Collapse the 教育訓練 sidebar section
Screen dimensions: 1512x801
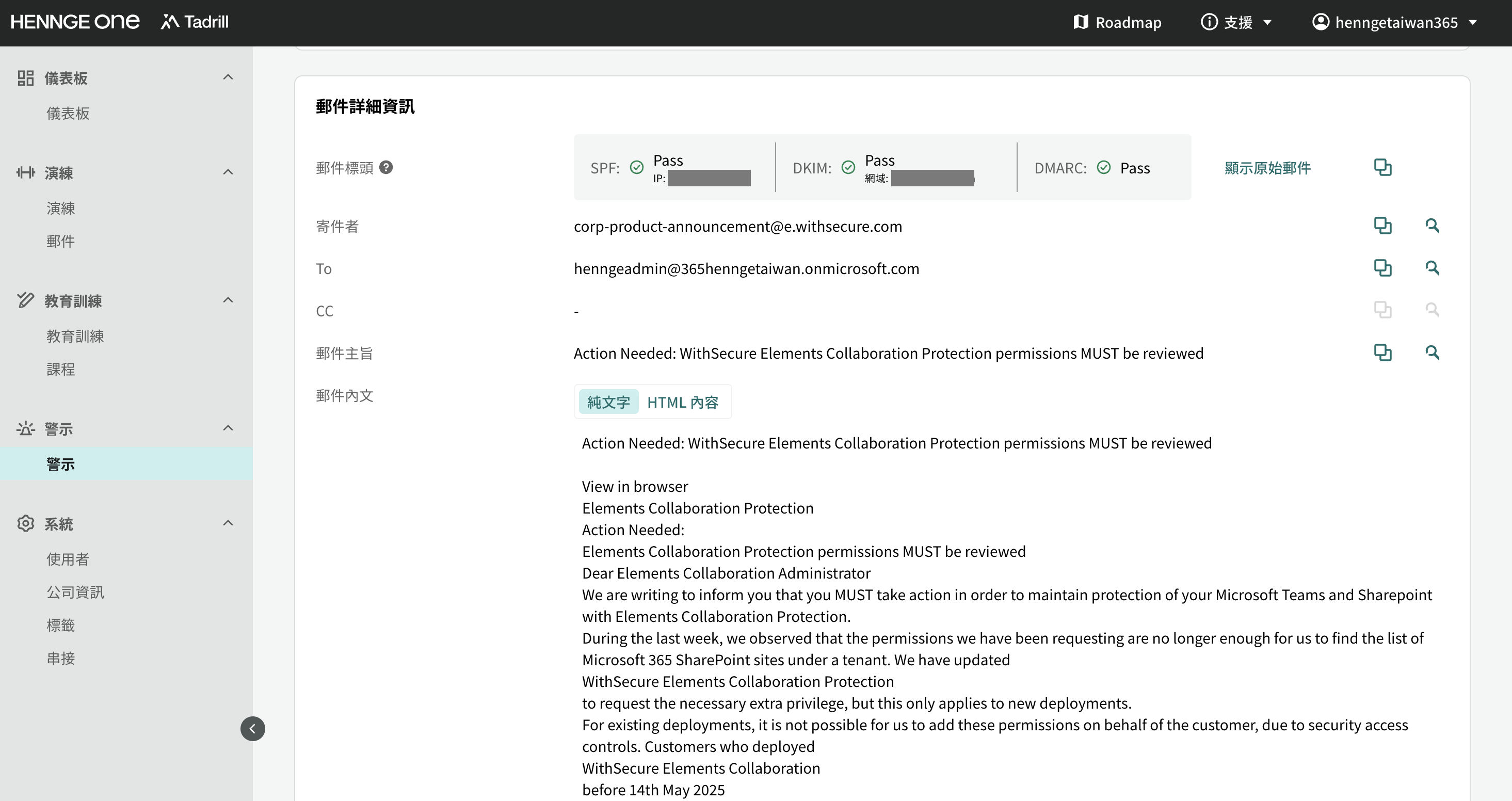[x=228, y=300]
